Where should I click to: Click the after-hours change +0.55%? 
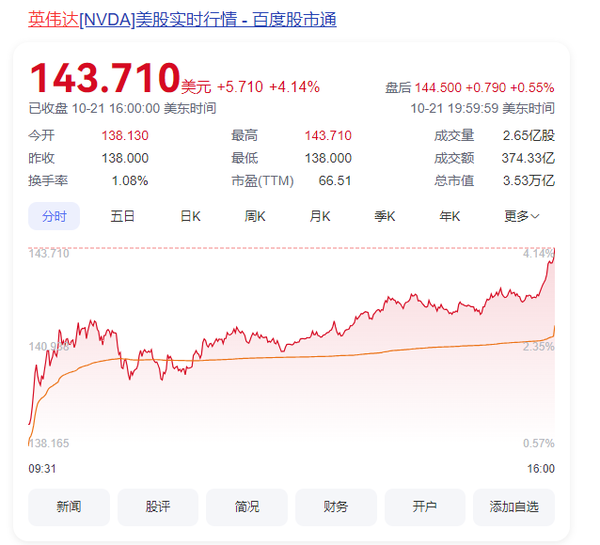pos(532,88)
